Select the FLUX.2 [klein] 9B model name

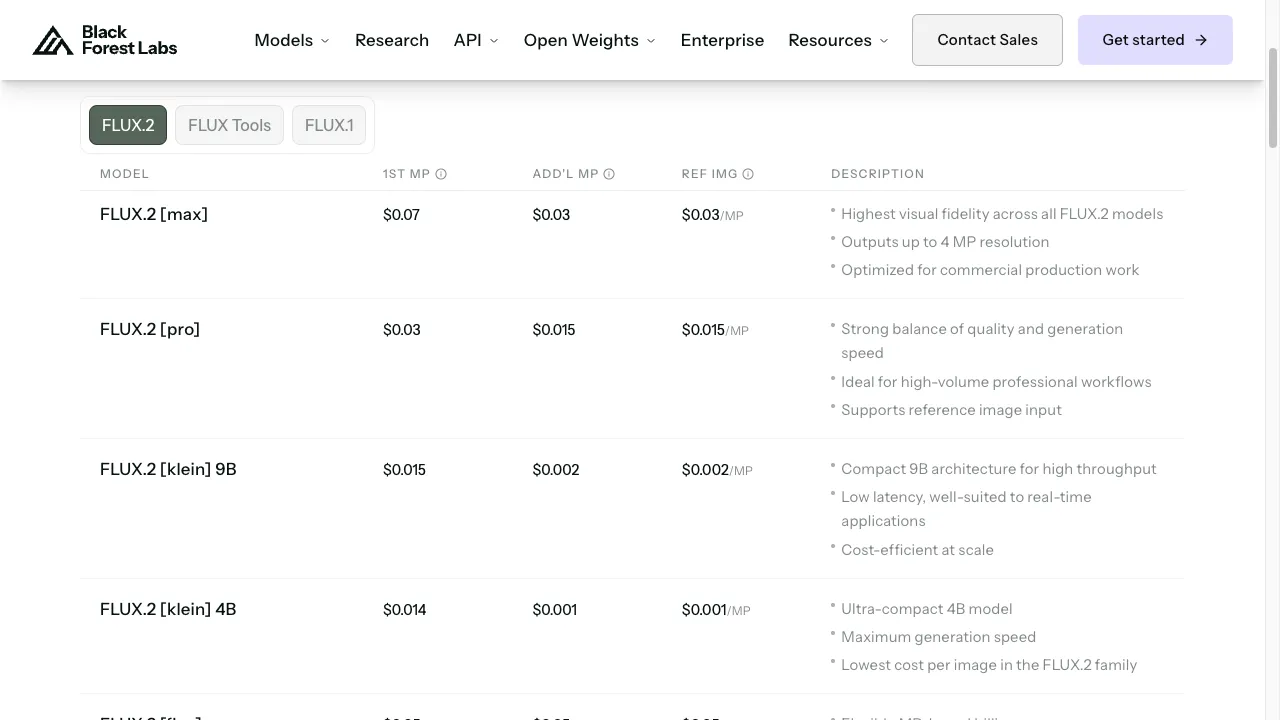click(168, 469)
